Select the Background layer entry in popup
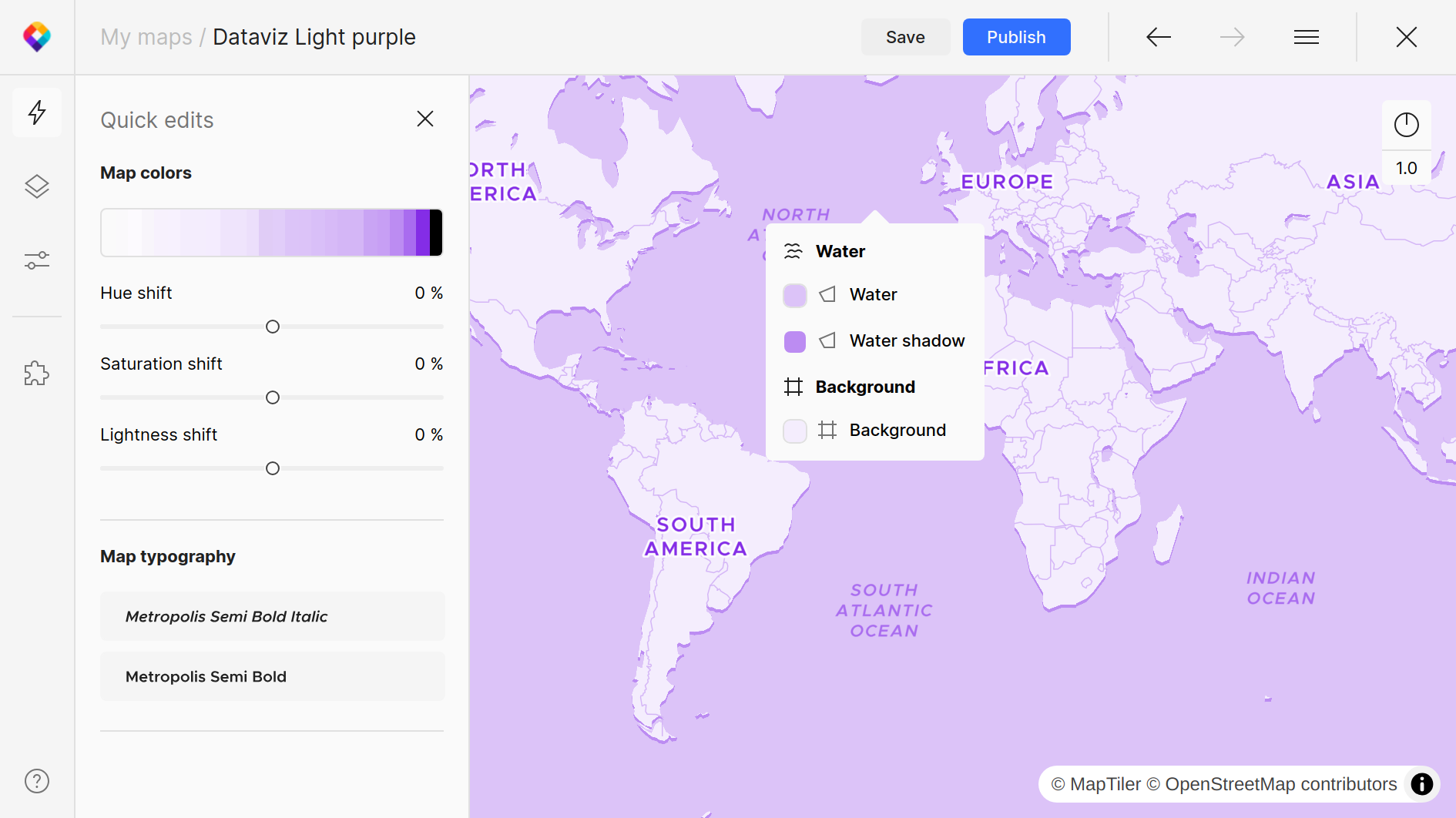Image resolution: width=1456 pixels, height=818 pixels. point(897,430)
